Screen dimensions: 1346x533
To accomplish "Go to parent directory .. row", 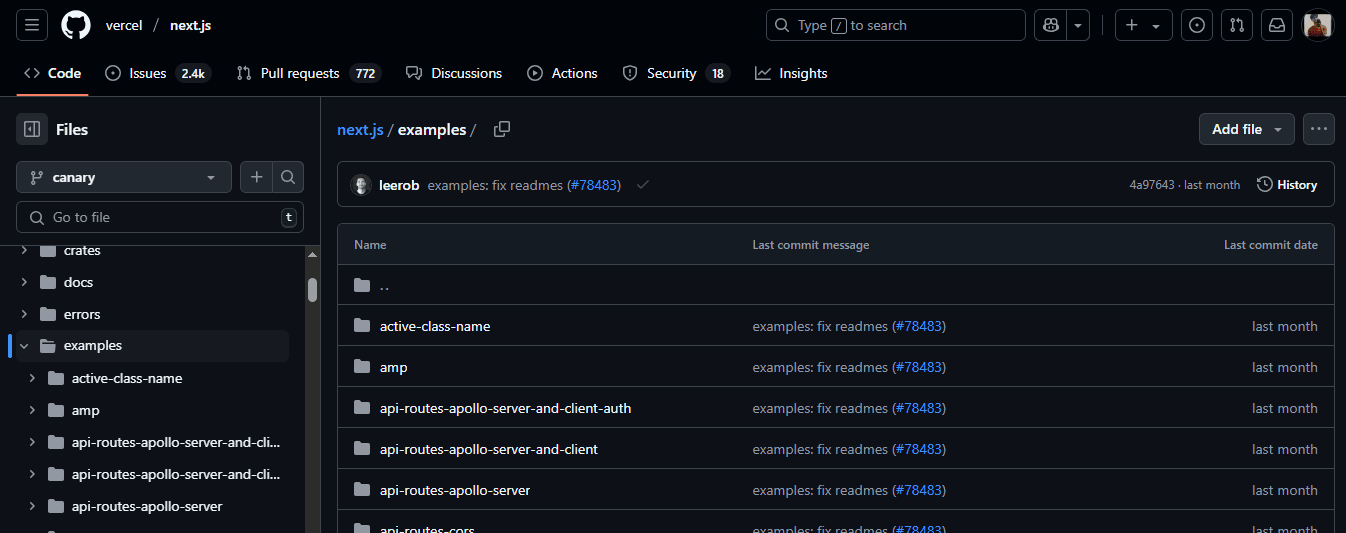I will click(x=836, y=285).
